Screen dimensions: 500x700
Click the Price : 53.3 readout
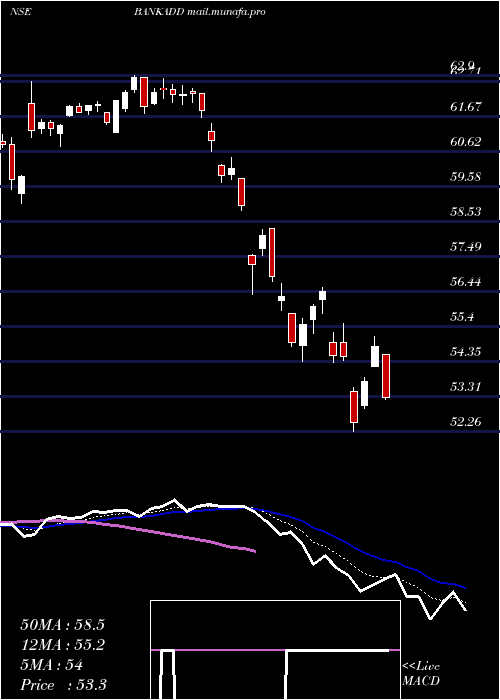point(63,685)
